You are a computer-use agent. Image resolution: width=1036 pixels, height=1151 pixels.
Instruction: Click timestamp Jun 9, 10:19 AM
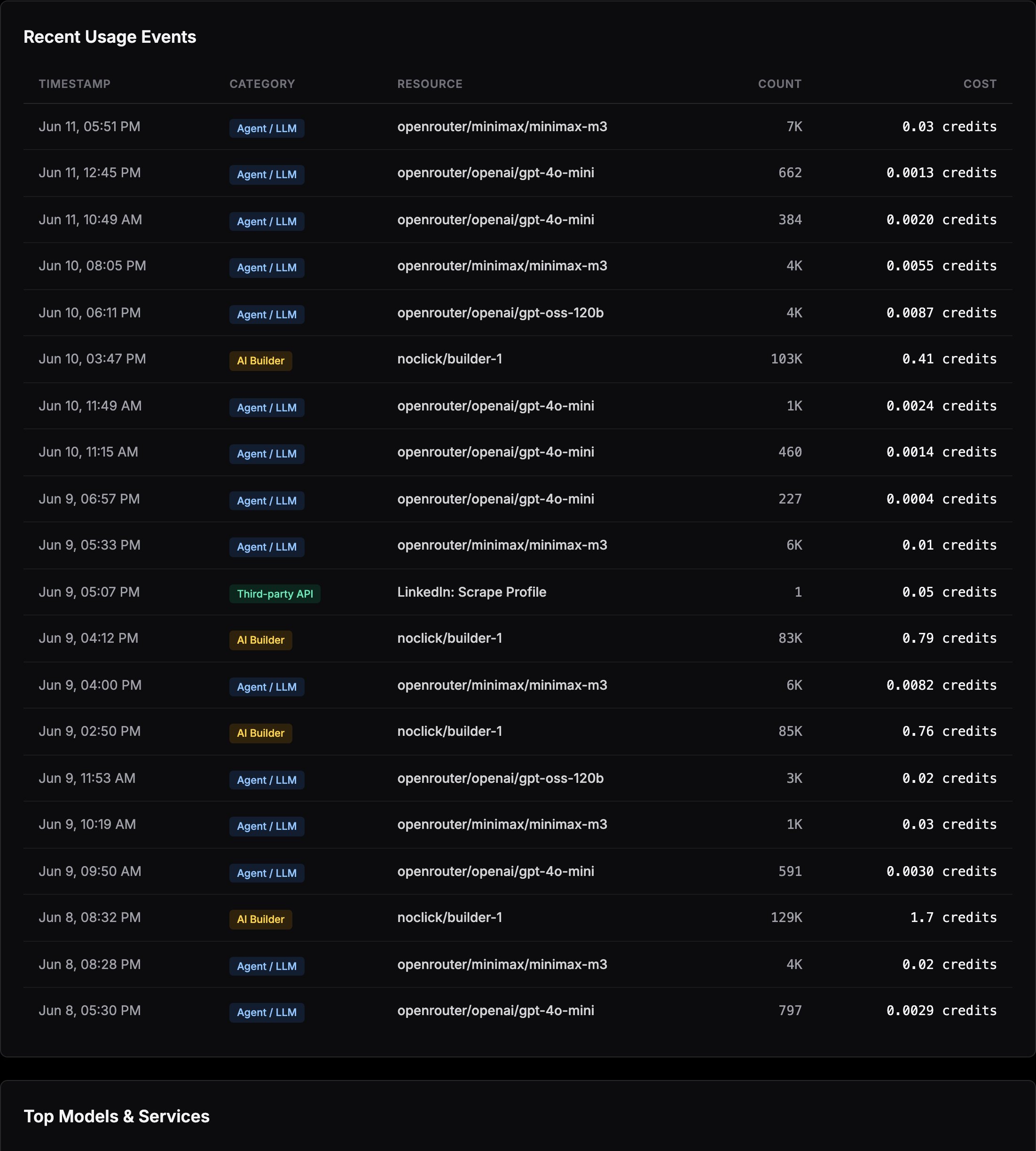click(x=87, y=824)
